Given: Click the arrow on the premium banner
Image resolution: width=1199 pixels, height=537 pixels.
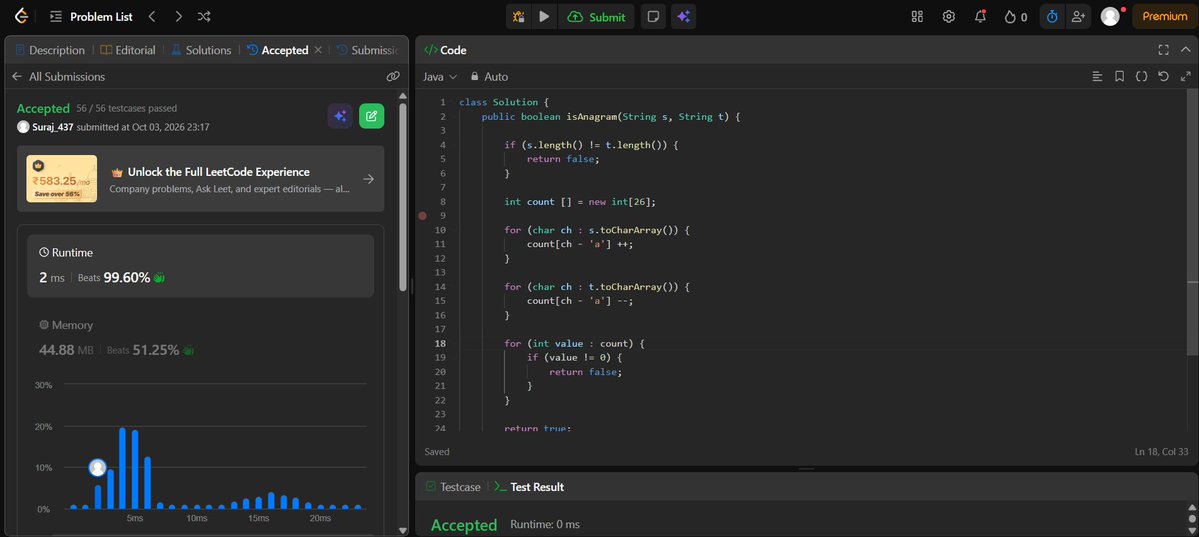Looking at the screenshot, I should pyautogui.click(x=369, y=179).
